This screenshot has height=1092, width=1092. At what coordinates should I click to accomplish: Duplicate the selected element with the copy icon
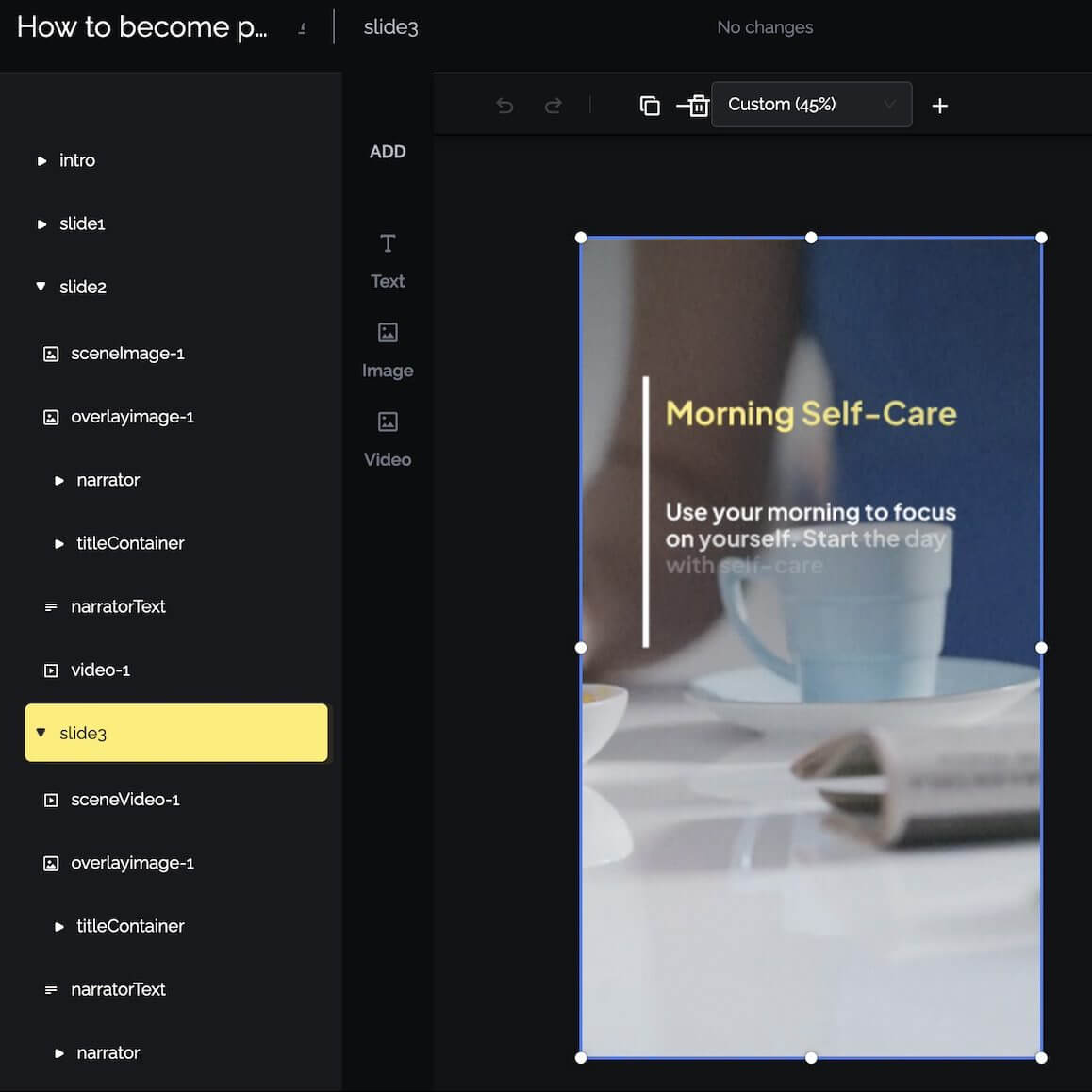(649, 106)
